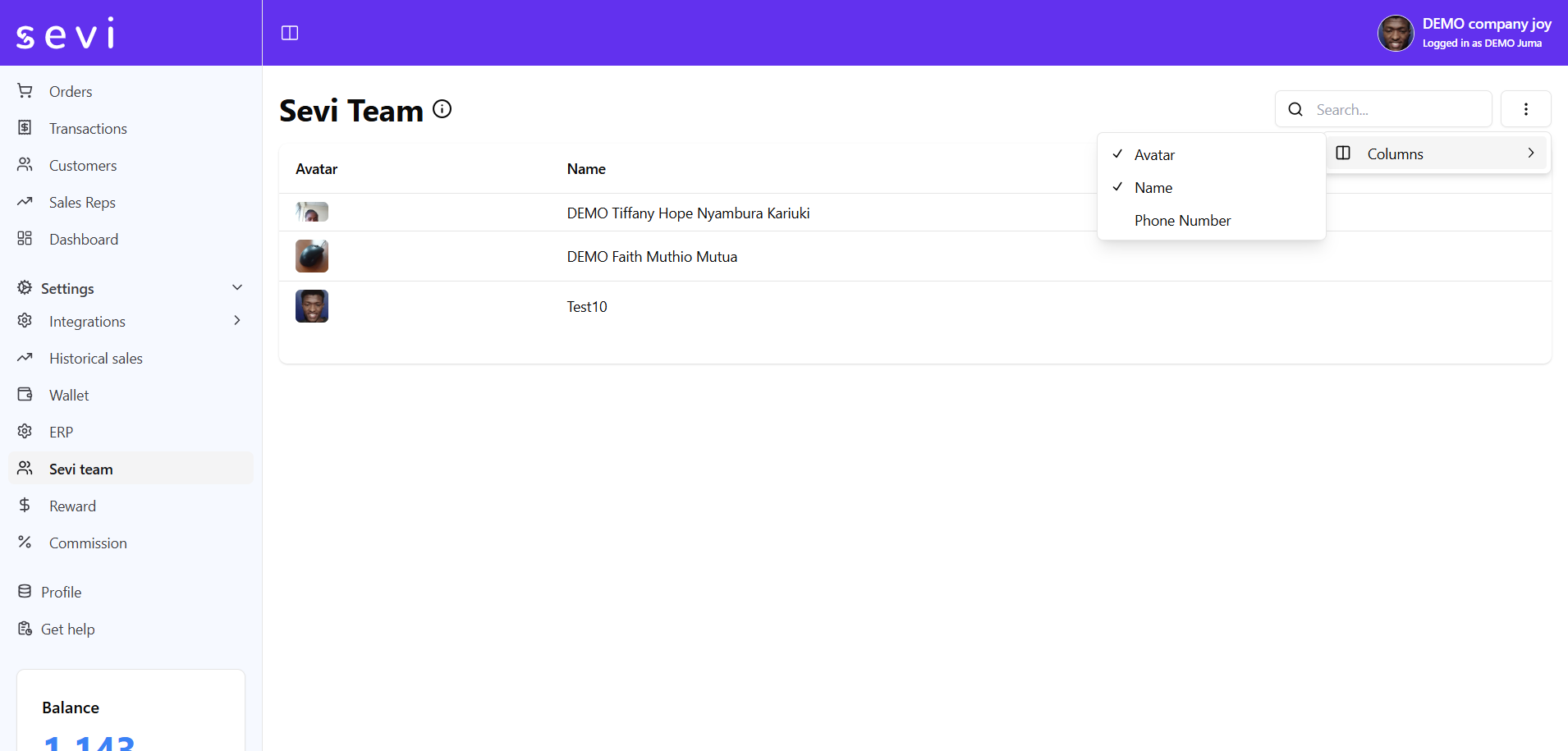
Task: Click the Commission percent icon
Action: coord(25,543)
